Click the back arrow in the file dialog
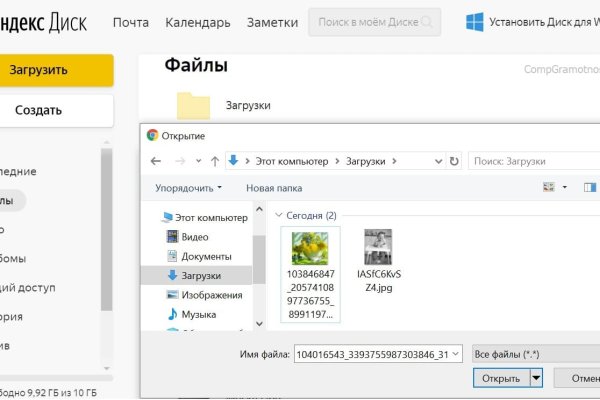Viewport: 600px width, 400px height. [156, 161]
